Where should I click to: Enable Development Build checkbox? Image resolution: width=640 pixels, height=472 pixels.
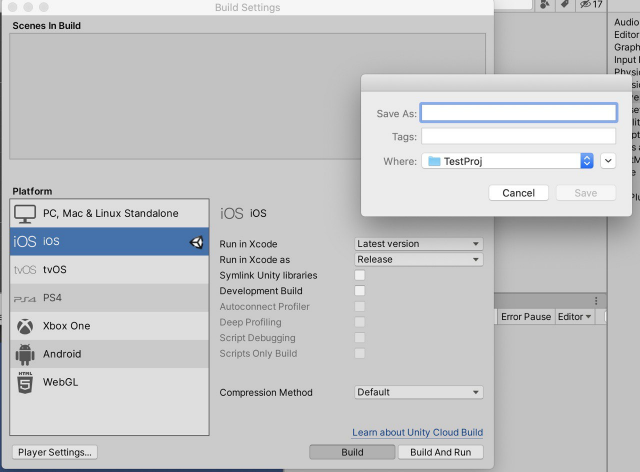coord(360,291)
